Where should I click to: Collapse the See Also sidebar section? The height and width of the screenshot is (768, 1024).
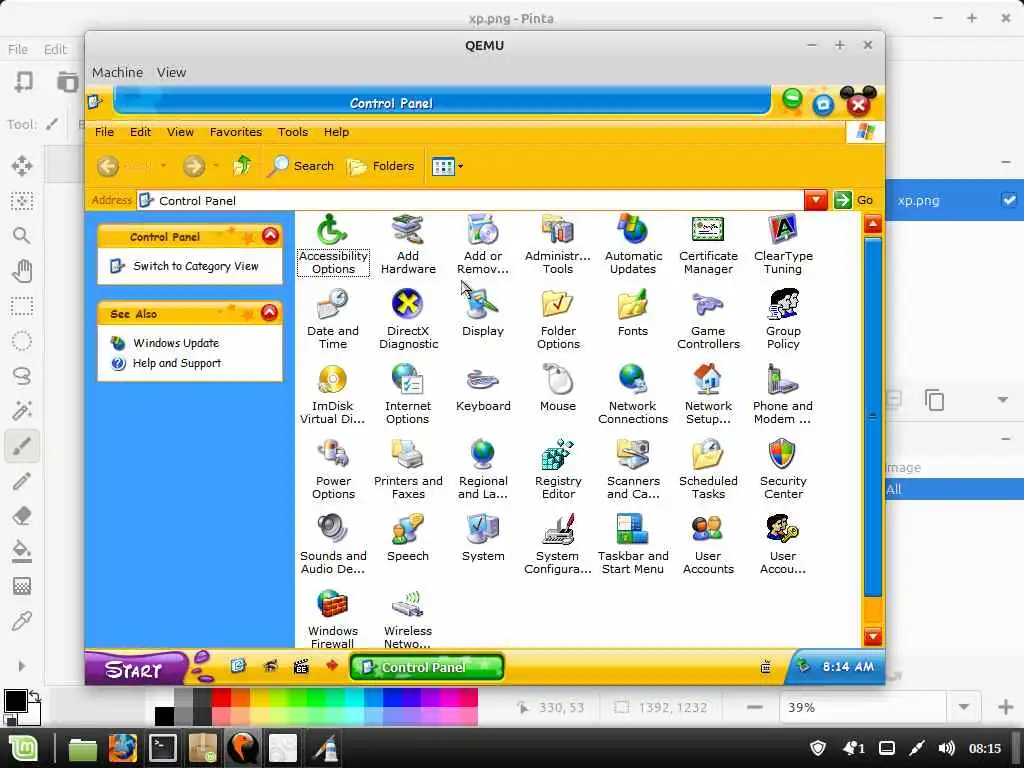click(269, 313)
